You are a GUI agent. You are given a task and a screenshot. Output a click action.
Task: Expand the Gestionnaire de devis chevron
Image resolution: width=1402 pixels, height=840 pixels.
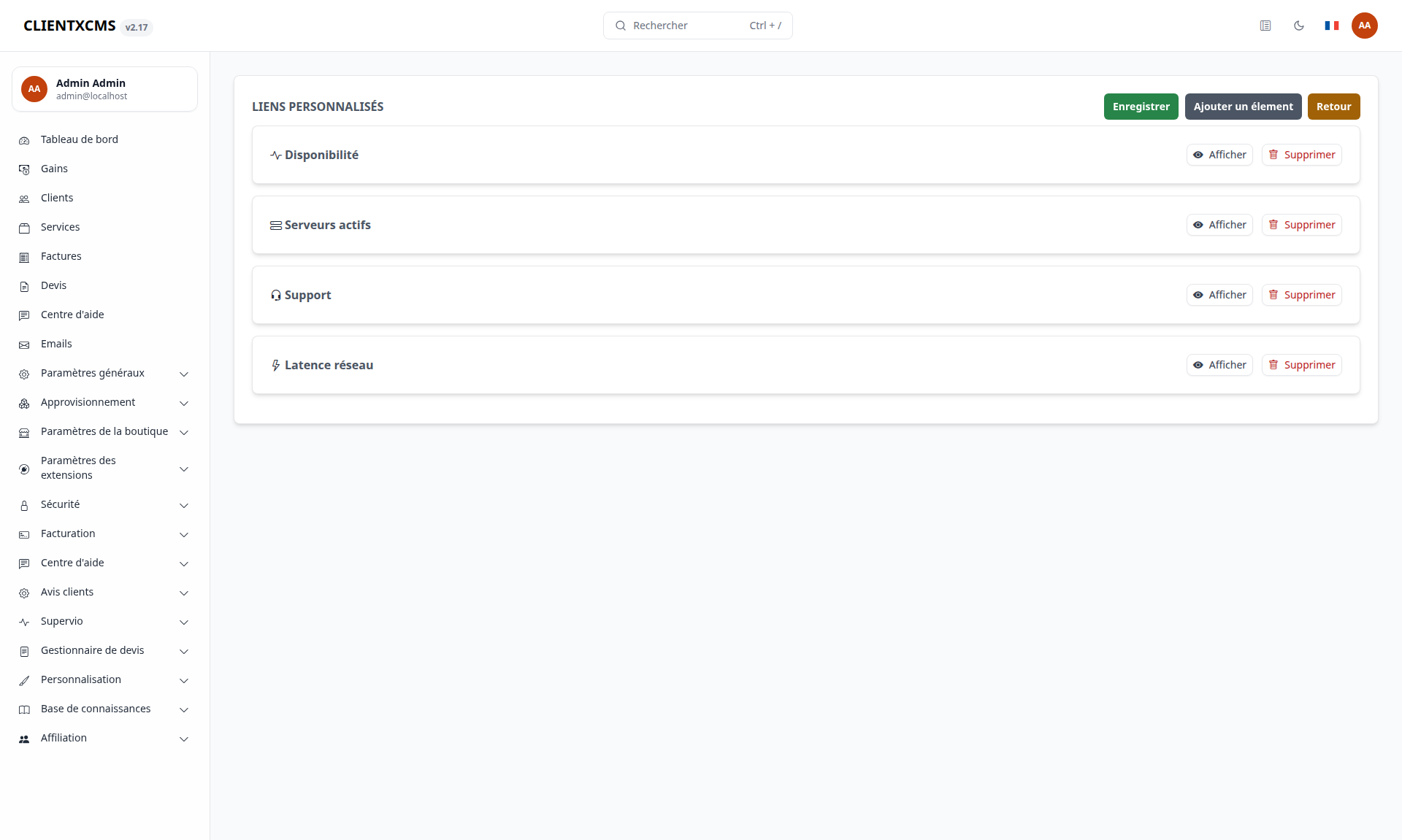coord(184,651)
